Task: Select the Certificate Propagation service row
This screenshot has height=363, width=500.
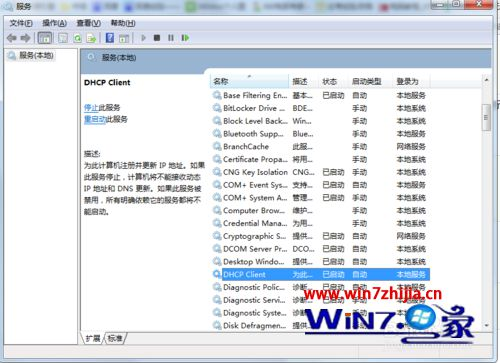Action: (x=321, y=159)
